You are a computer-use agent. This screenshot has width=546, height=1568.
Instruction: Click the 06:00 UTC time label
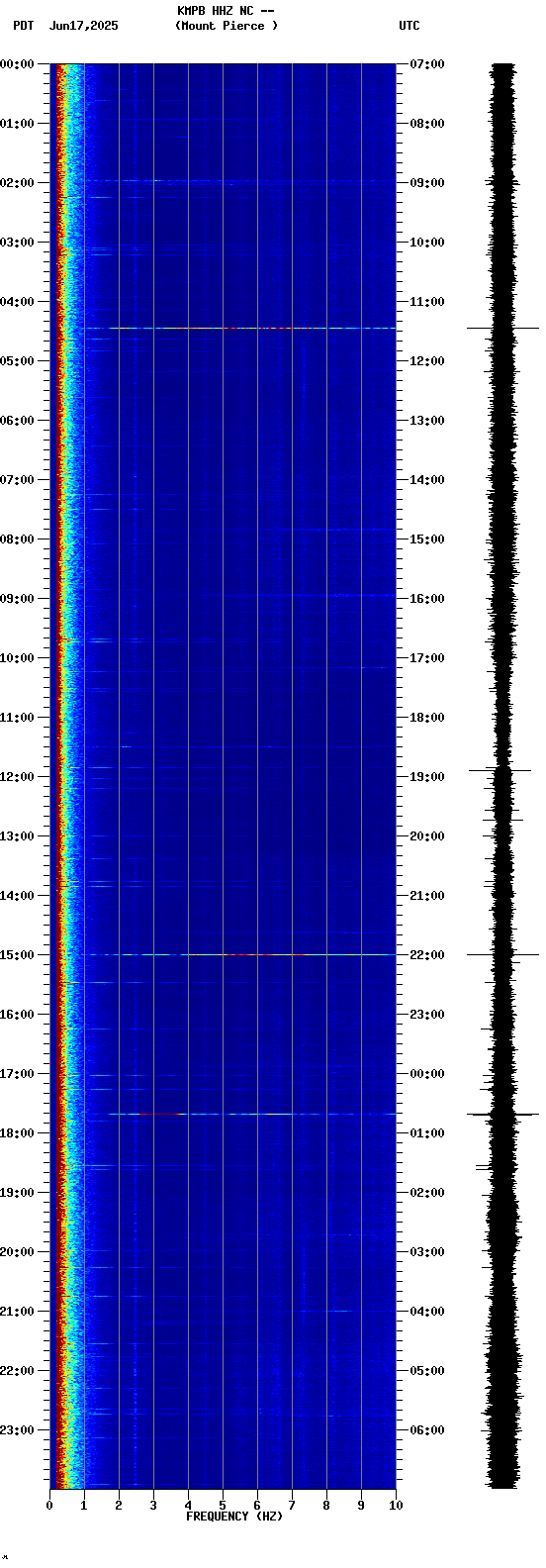427,1430
